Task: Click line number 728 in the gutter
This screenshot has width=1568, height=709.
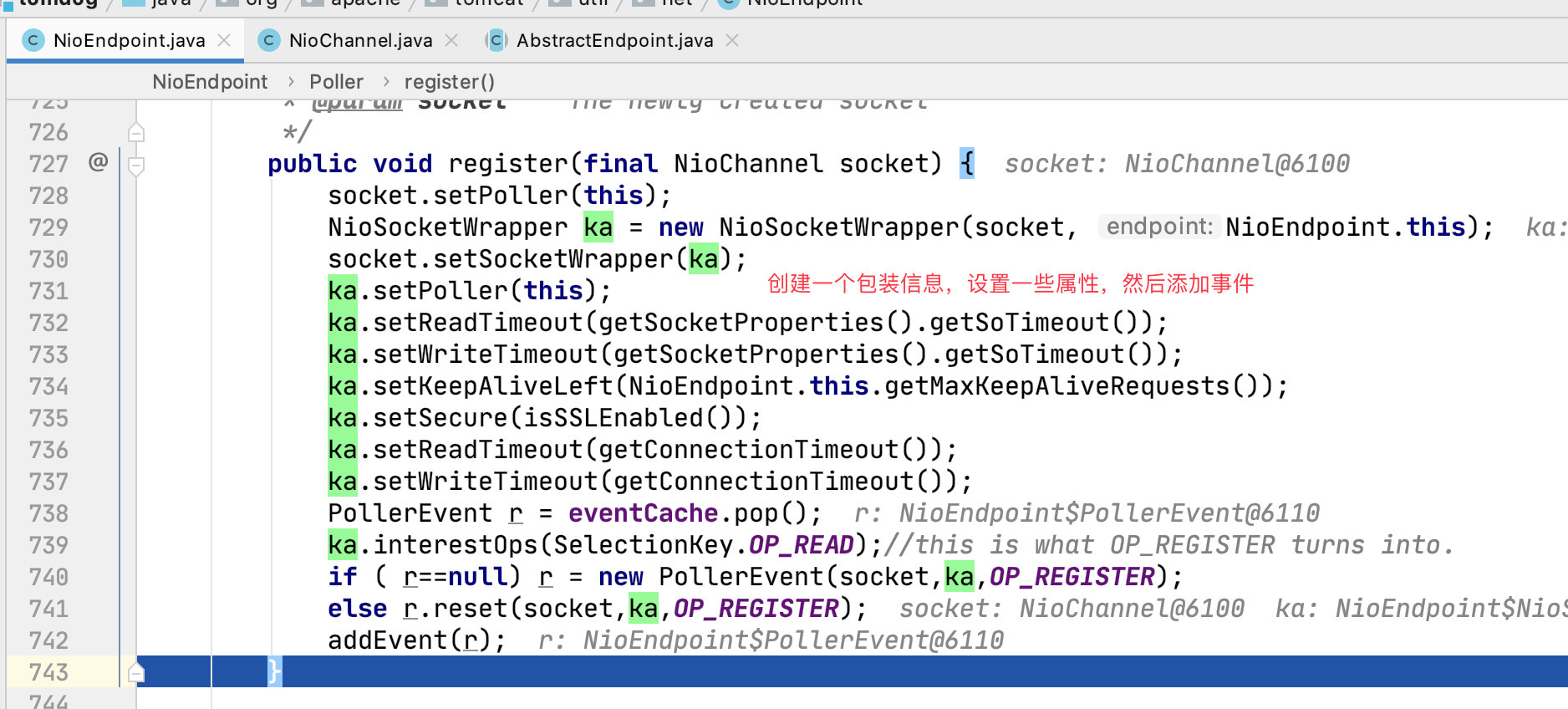Action: tap(48, 196)
